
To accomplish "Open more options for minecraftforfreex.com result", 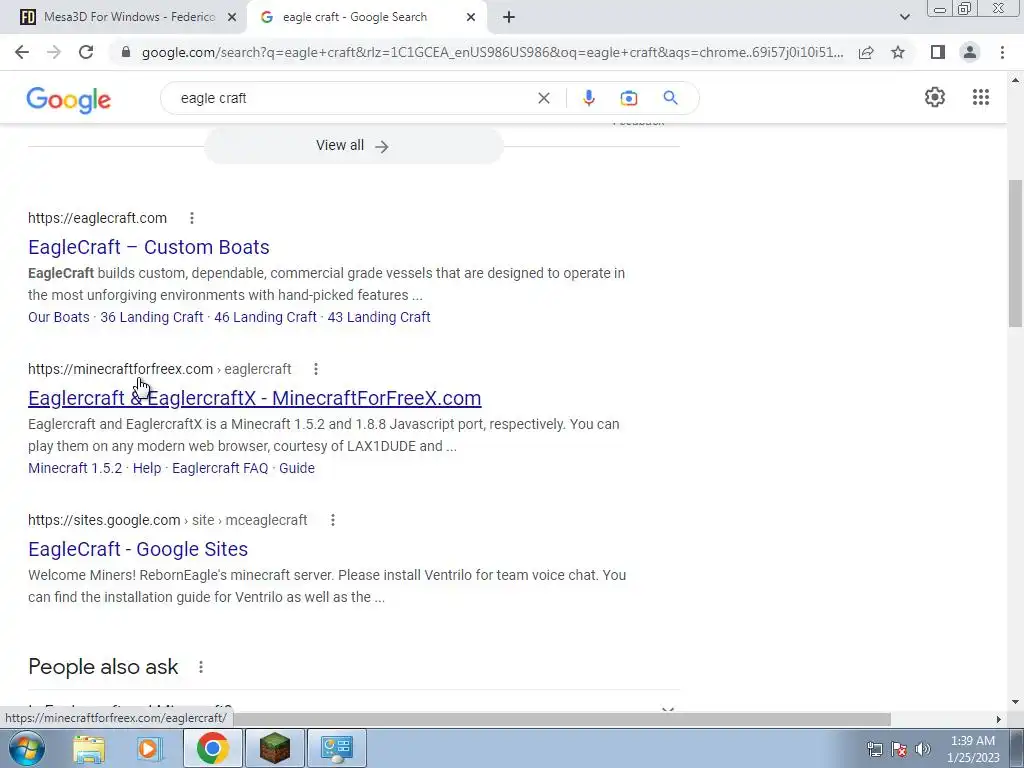I will coord(315,369).
